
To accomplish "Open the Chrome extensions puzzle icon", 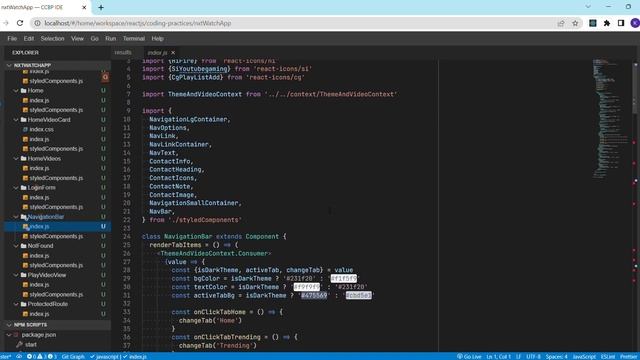I will click(607, 23).
